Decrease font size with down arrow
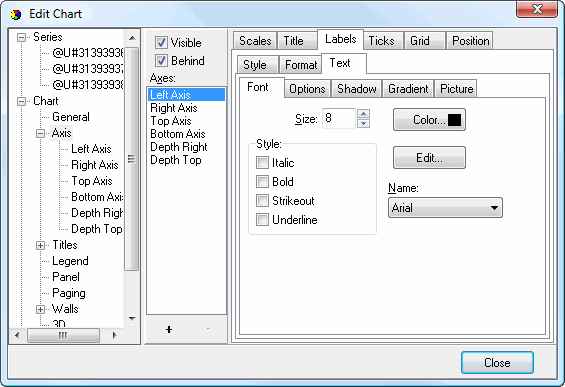 363,124
